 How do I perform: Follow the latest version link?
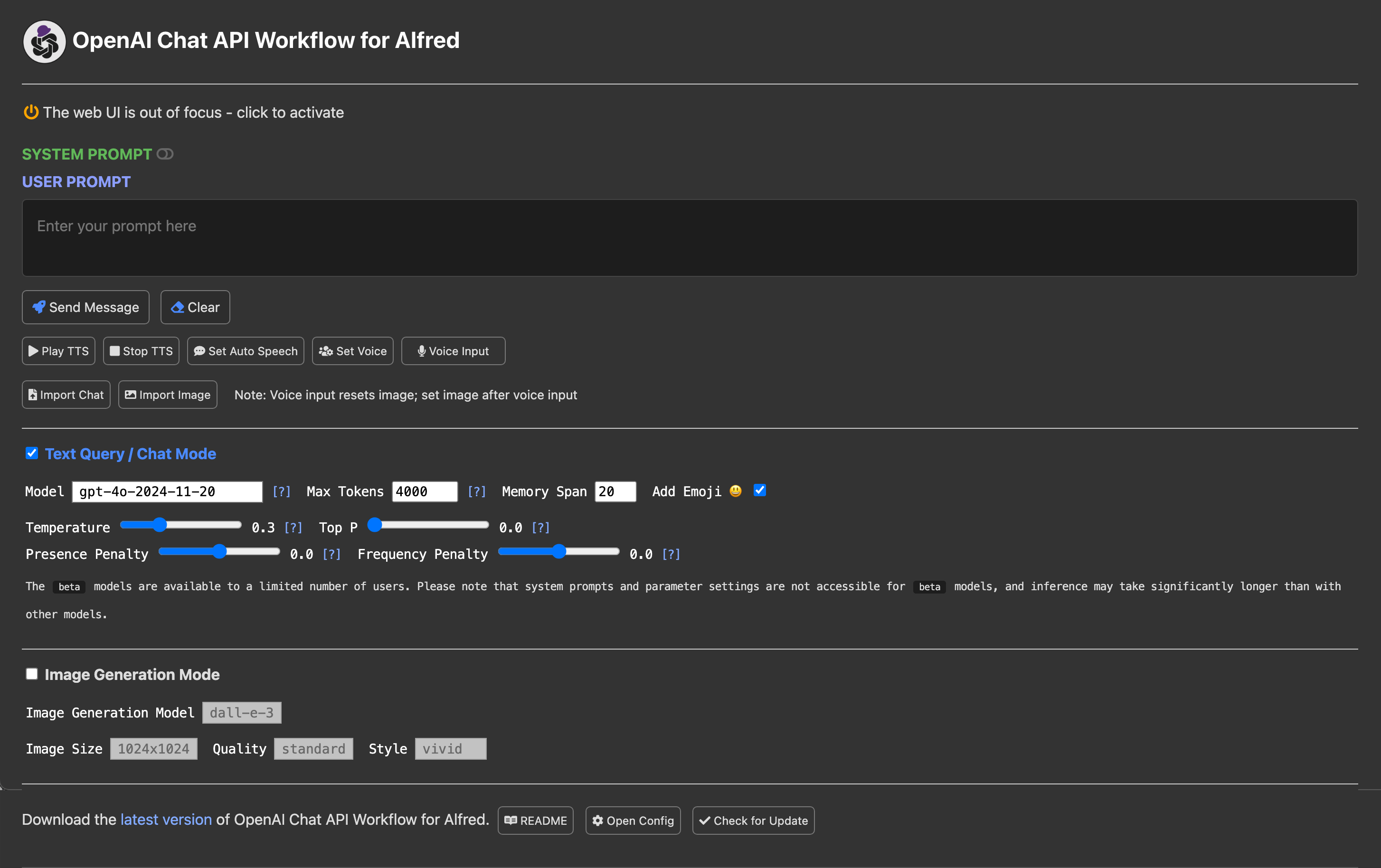(166, 820)
